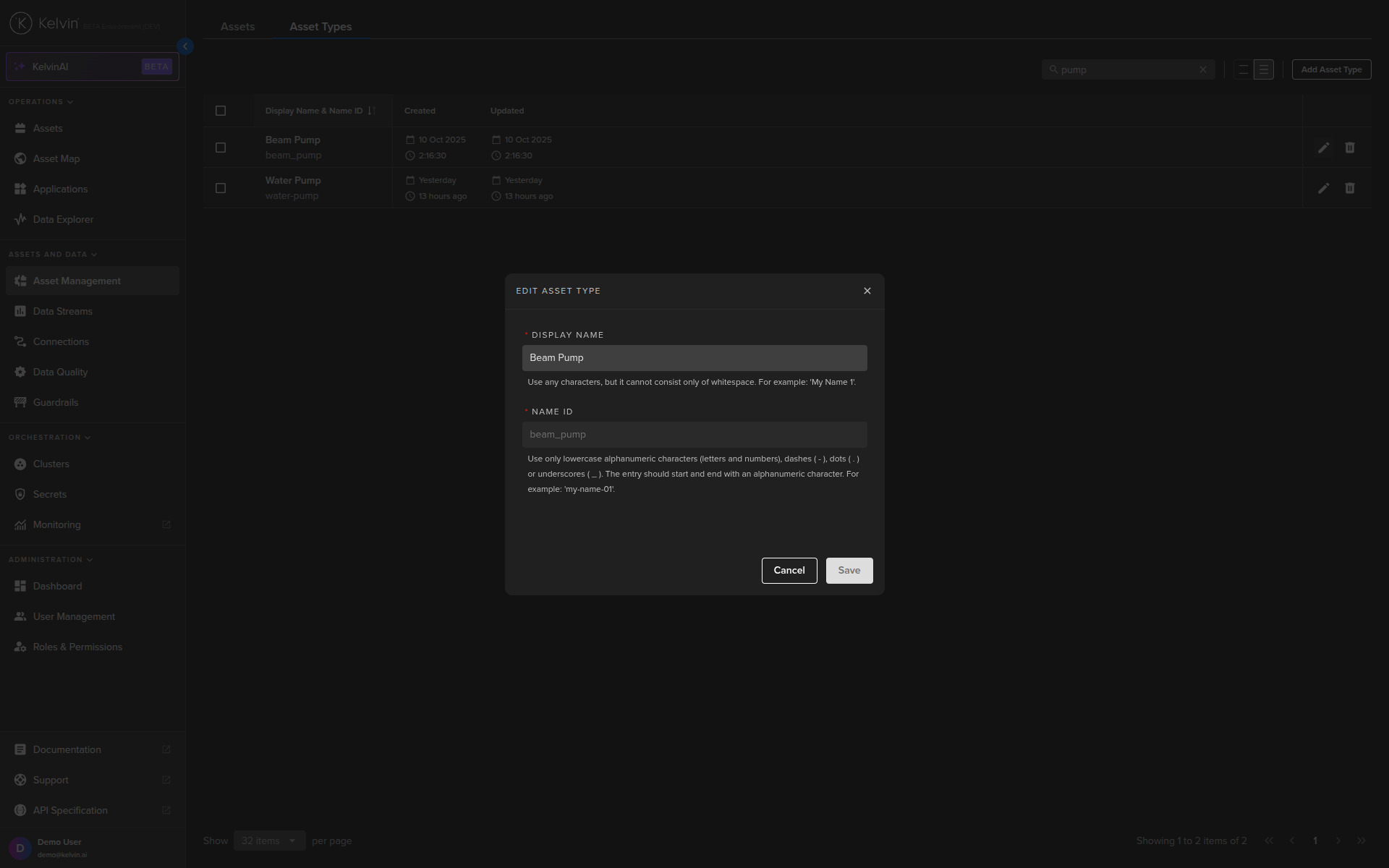Select the Water Pump row checkbox
Screen dimensions: 1389x868
(221, 188)
